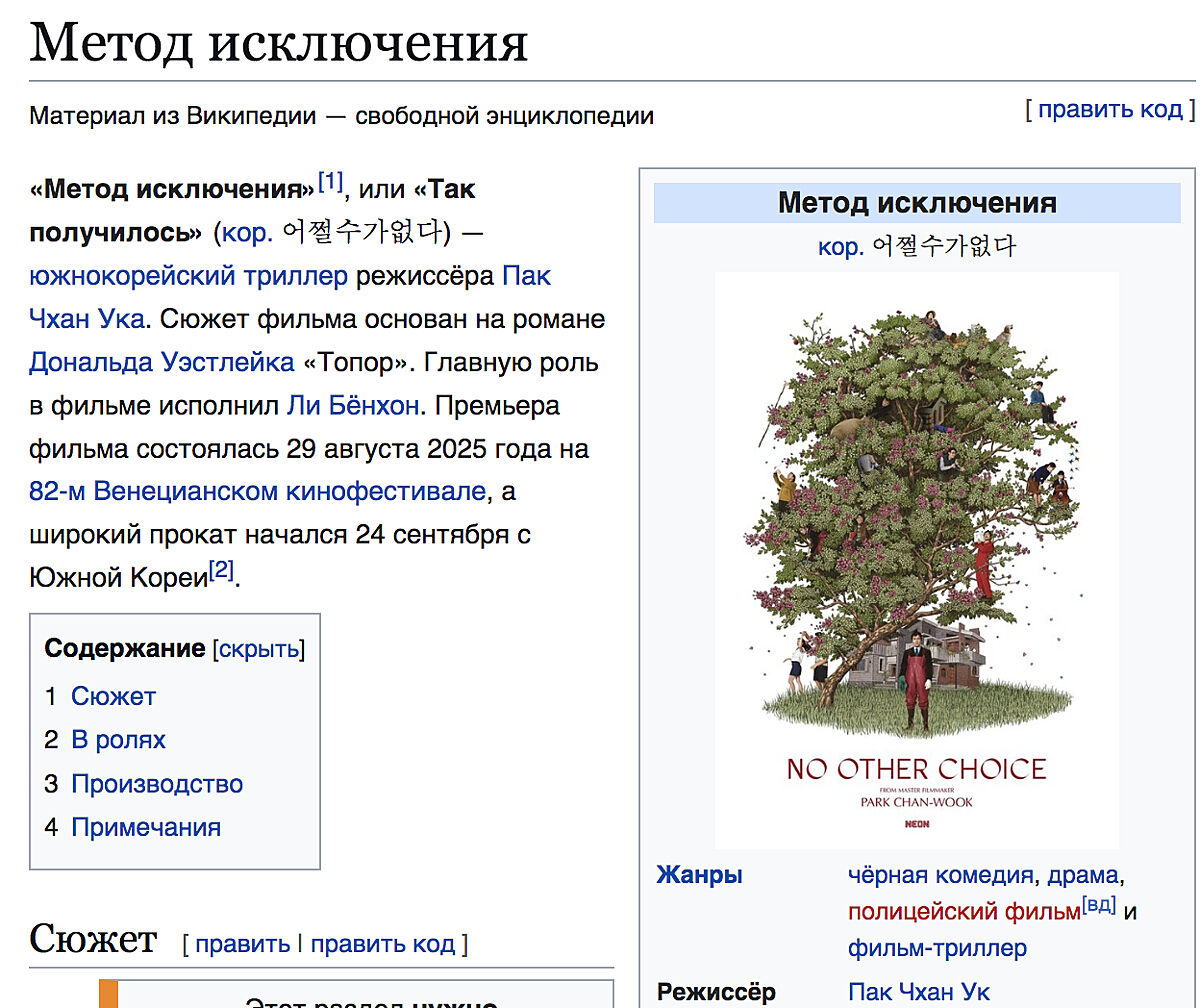The image size is (1200, 1008).
Task: Hide the contents box via «скрыть»
Action: coord(259,649)
